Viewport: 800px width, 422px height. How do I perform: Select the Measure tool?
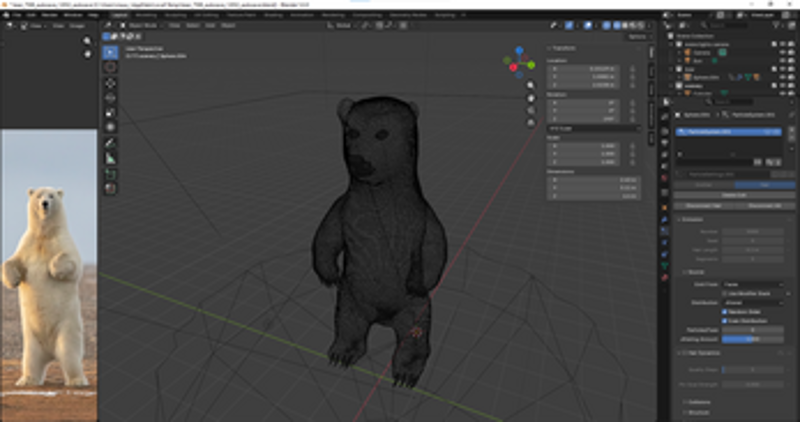point(110,159)
